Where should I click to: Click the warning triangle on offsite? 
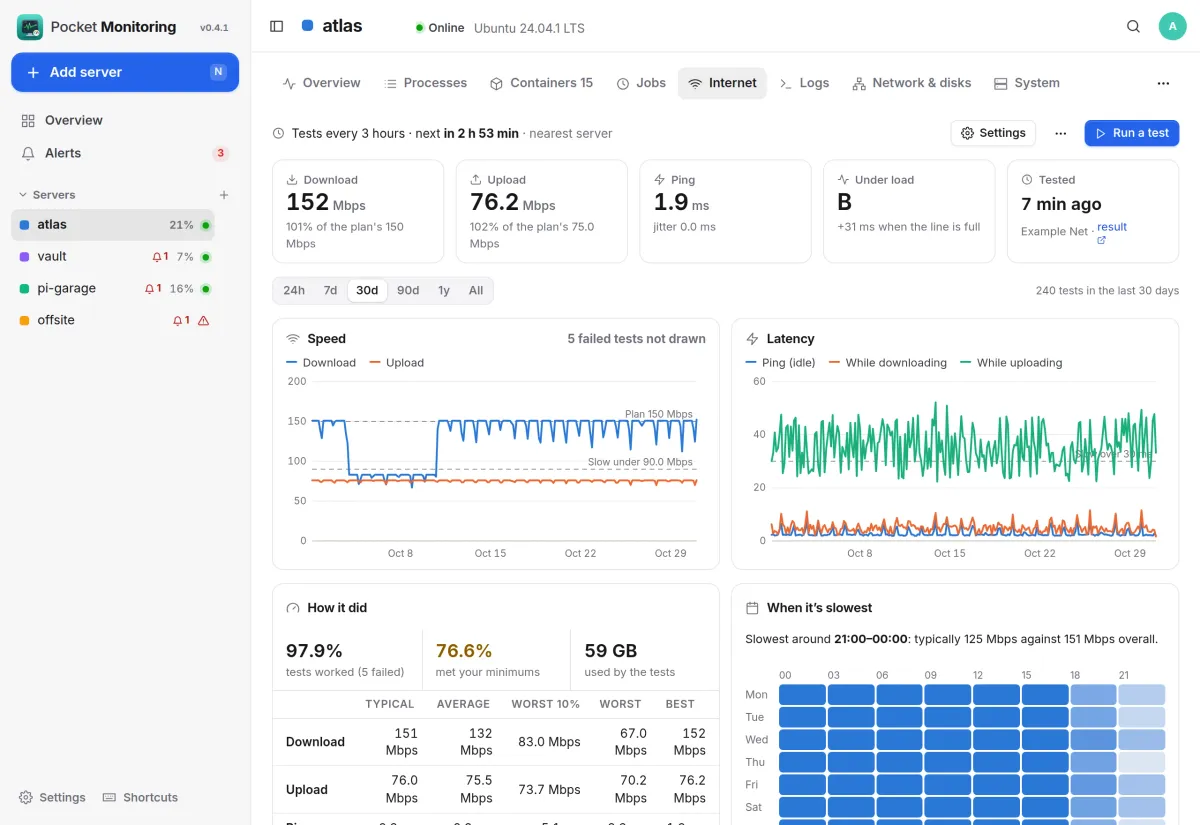(204, 321)
